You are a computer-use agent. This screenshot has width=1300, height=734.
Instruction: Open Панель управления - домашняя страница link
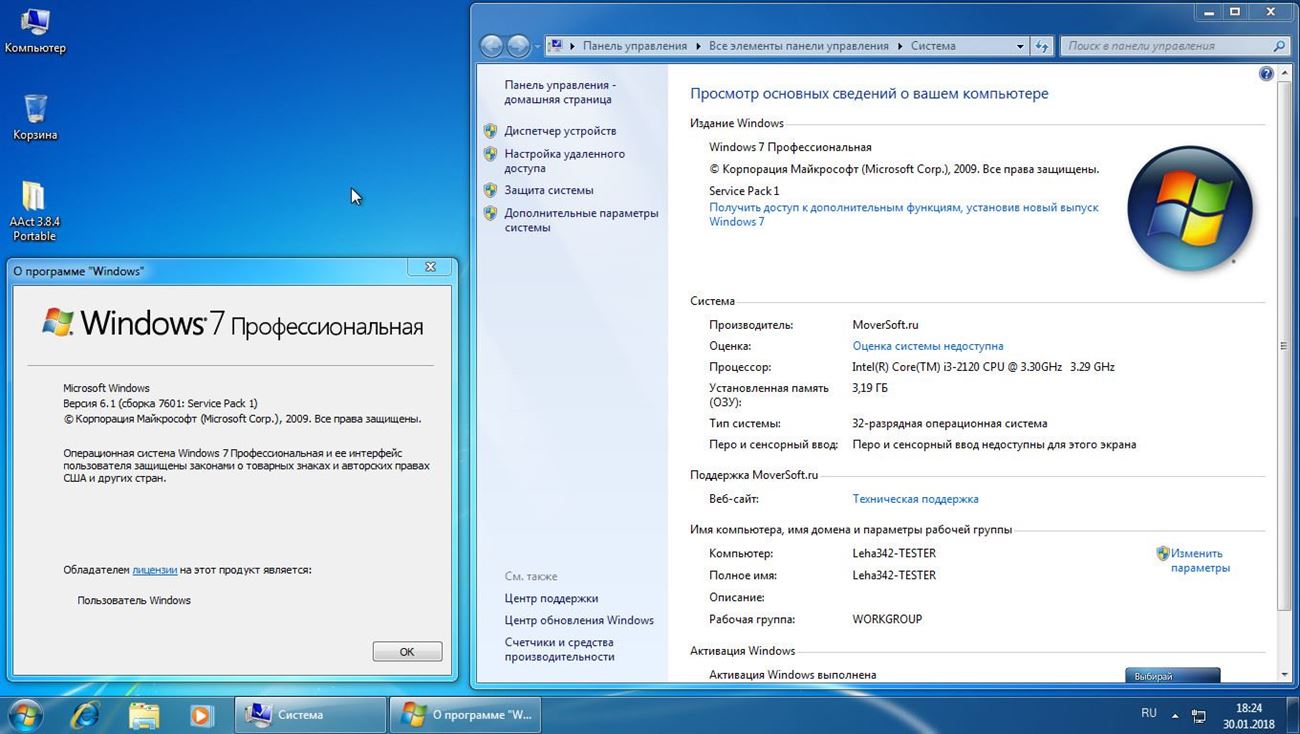tap(560, 93)
